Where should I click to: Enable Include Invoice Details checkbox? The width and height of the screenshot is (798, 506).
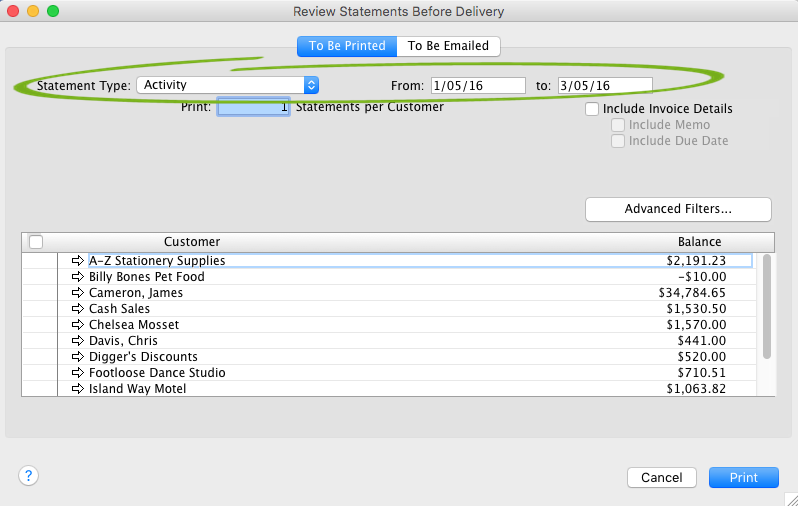[592, 109]
